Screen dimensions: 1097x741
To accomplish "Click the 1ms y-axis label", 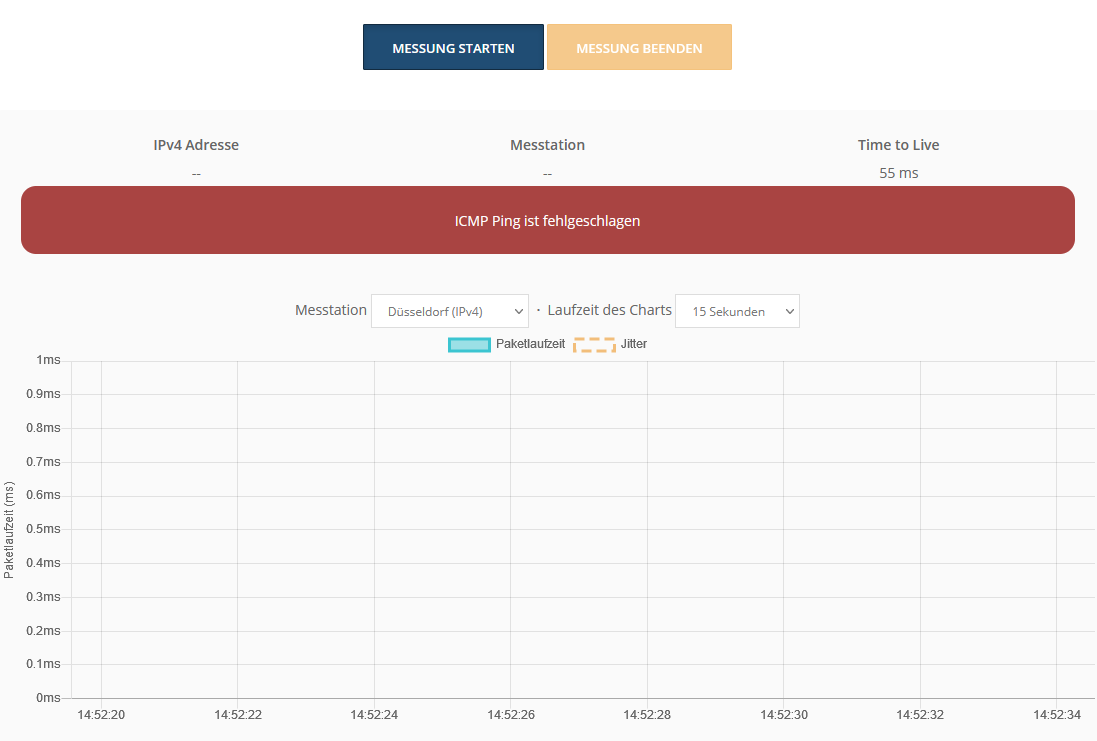I will tap(48, 360).
